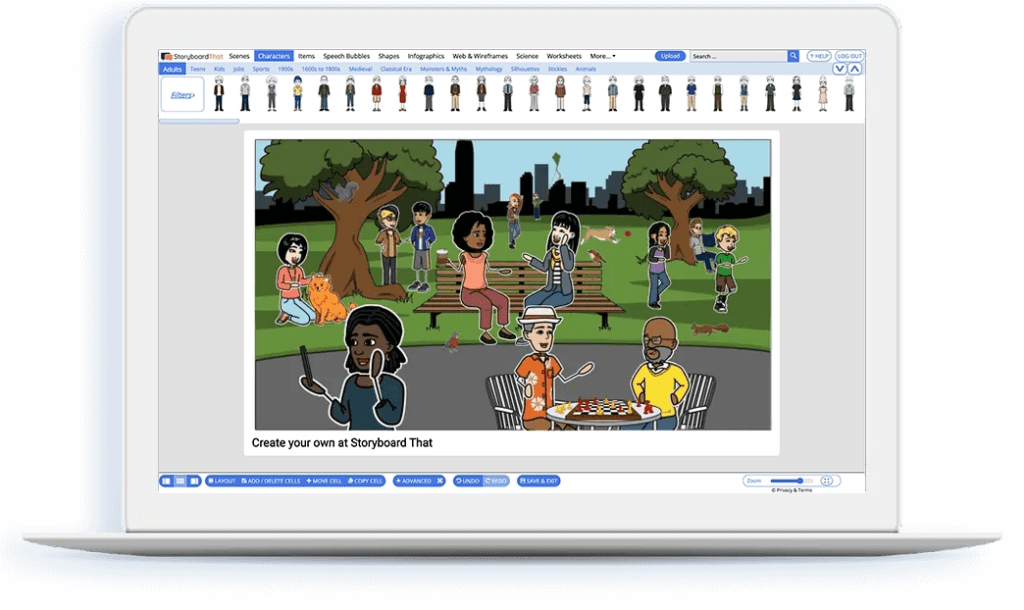Click the storyboard park scene cell
1024x610 pixels.
click(x=513, y=285)
